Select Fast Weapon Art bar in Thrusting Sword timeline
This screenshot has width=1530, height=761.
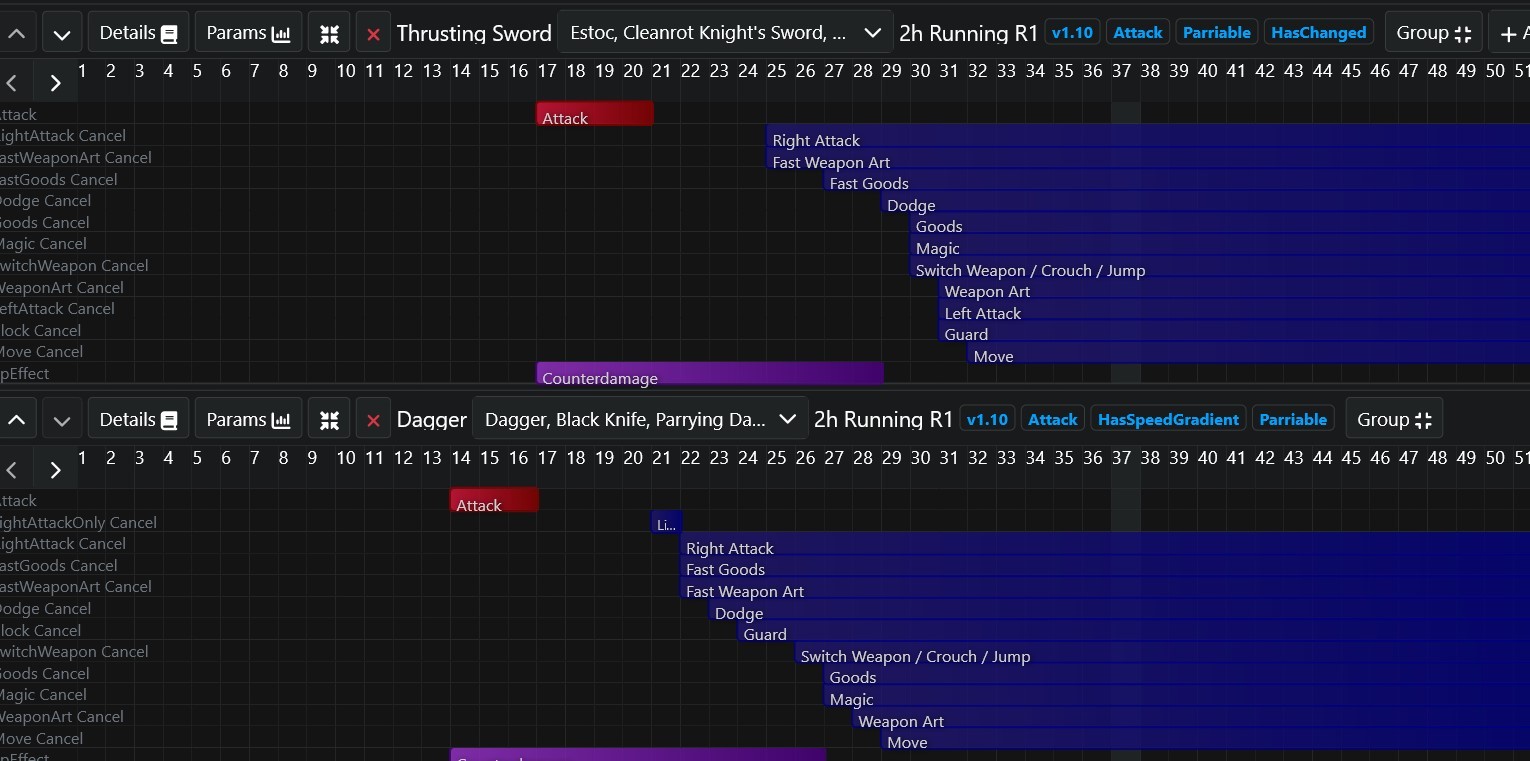1148,158
